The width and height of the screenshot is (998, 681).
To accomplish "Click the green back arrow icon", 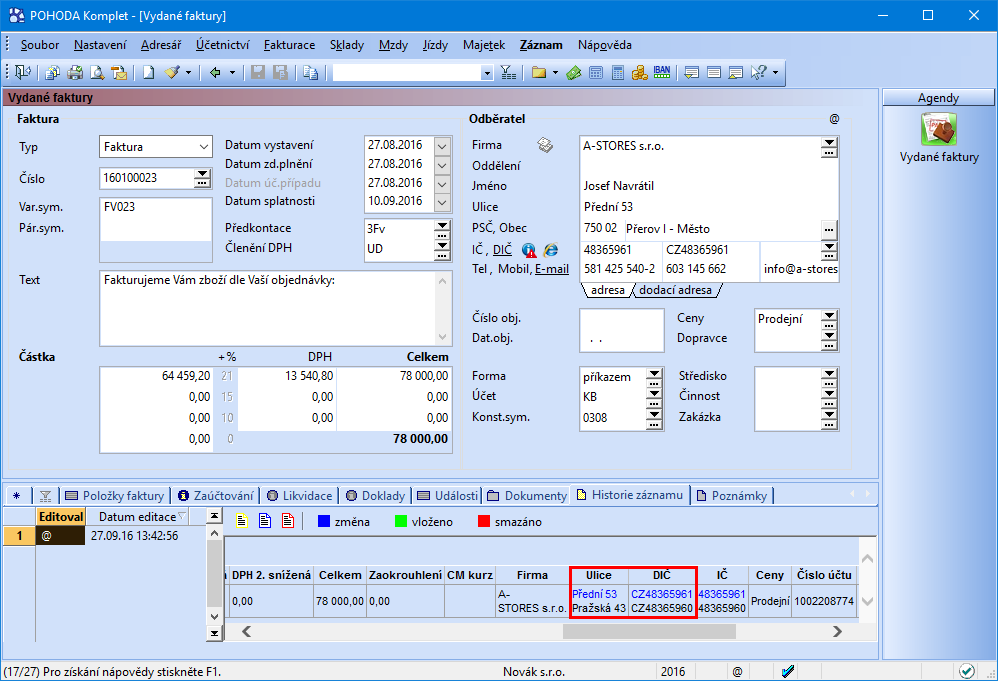I will click(x=215, y=73).
